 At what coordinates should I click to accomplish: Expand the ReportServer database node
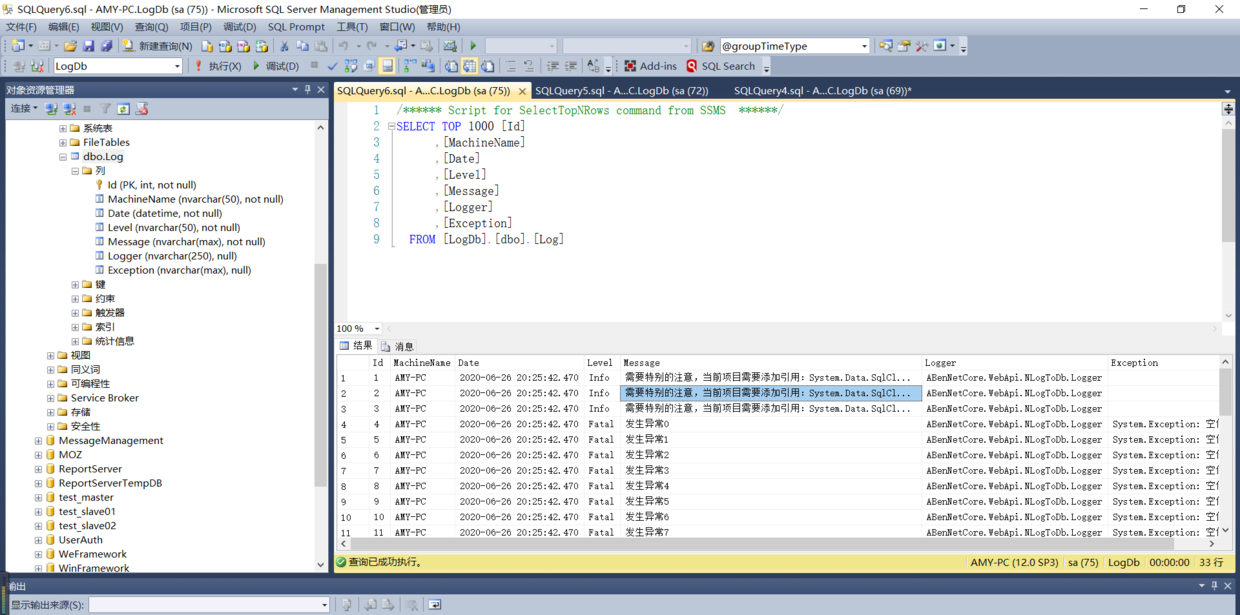(38, 469)
